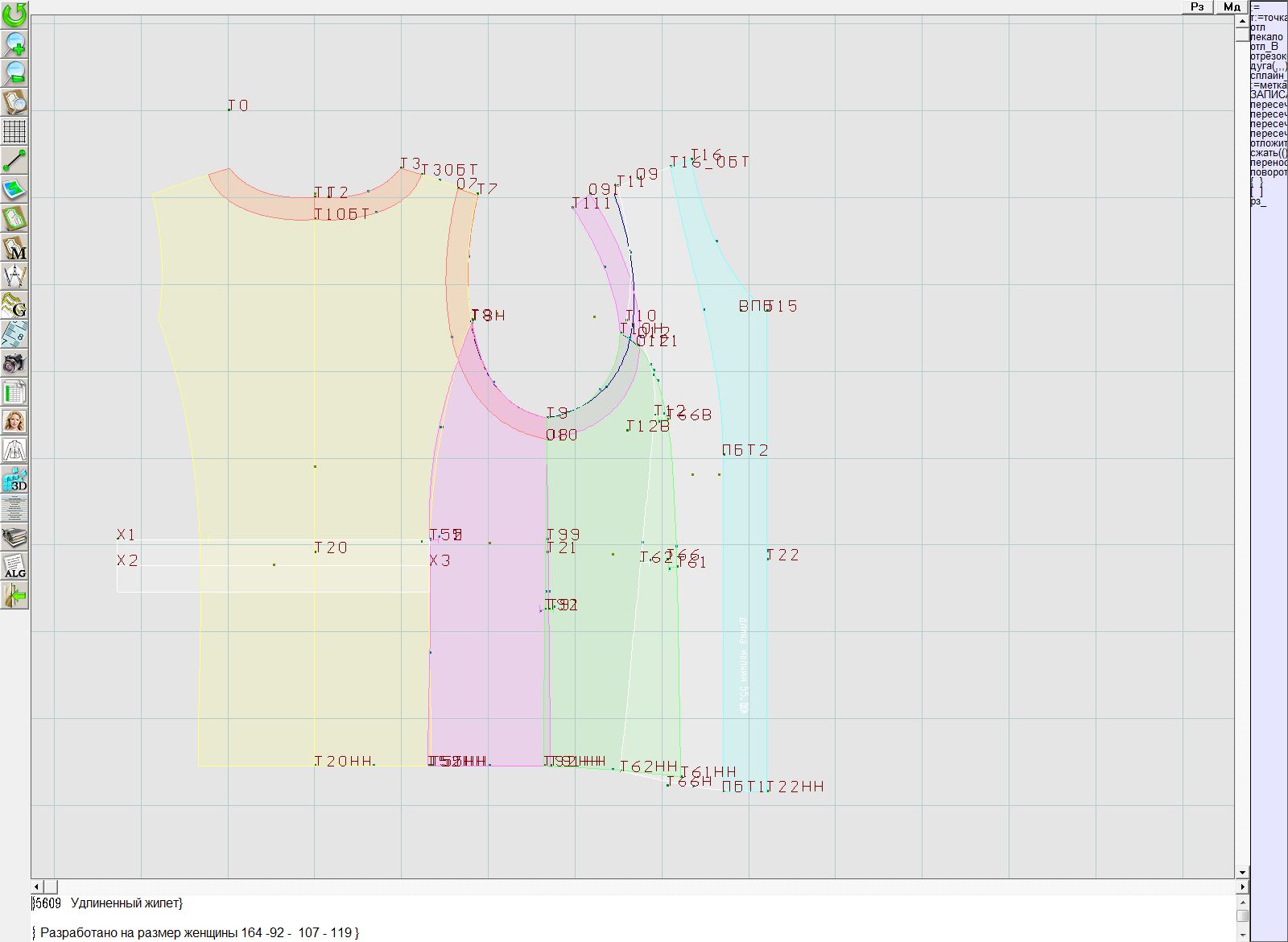This screenshot has height=942, width=1288.
Task: Click the exit door icon with green arrow
Action: tap(14, 595)
